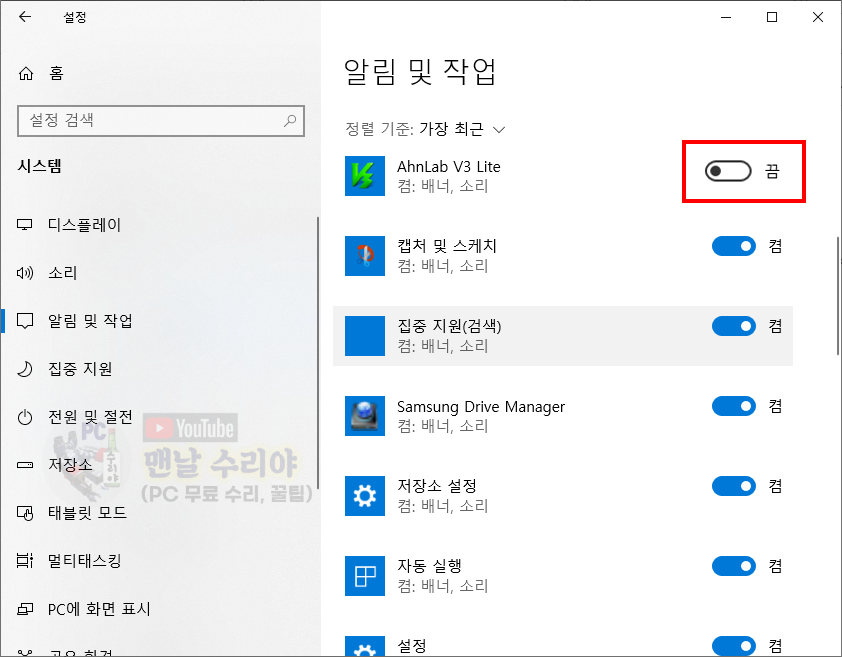
Task: Open 전원 및 절전 settings
Action: tap(90, 417)
